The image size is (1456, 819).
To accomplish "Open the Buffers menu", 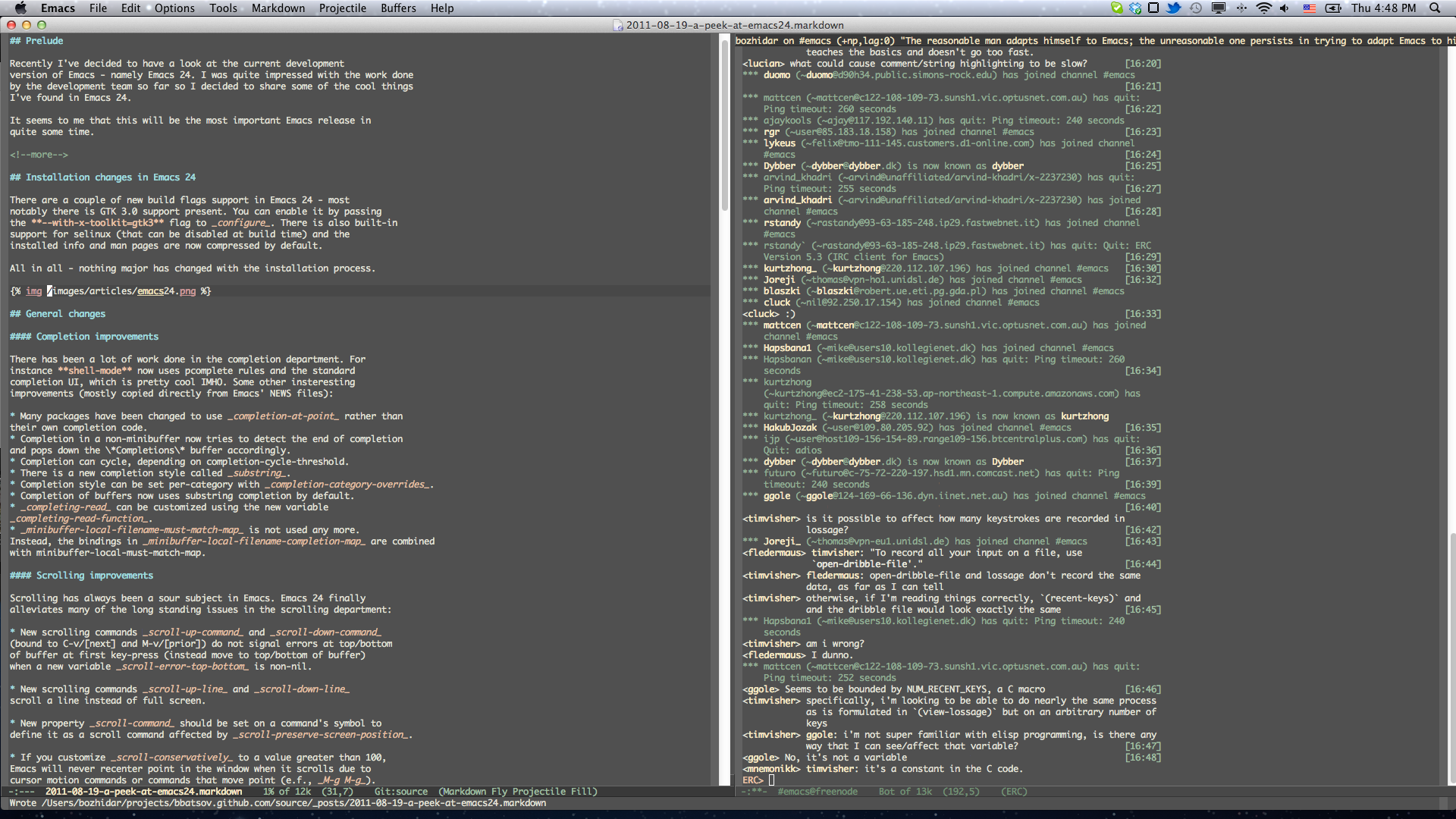I will 398,8.
